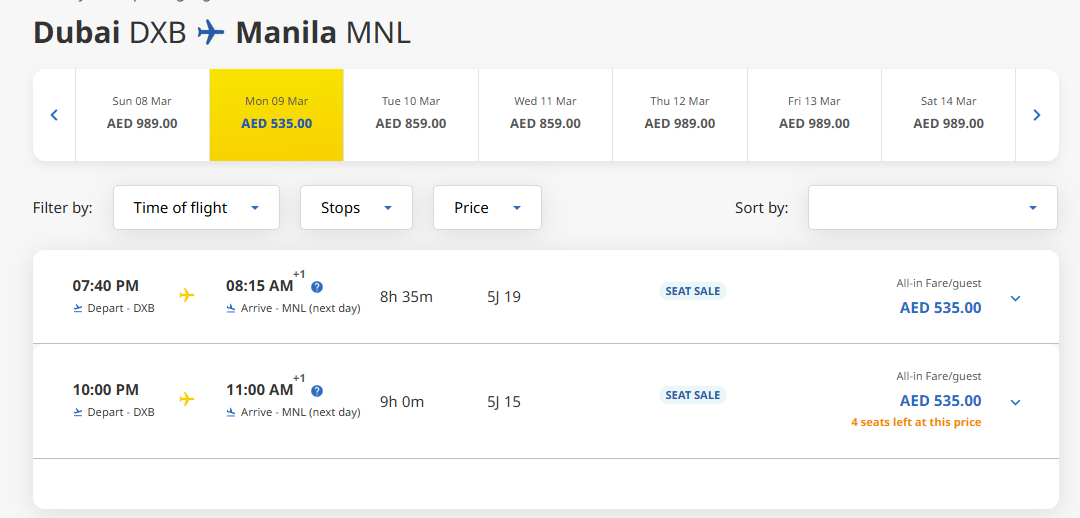The width and height of the screenshot is (1080, 518).
Task: Click AED 535.00 fare for 10:00 PM flight
Action: point(940,401)
